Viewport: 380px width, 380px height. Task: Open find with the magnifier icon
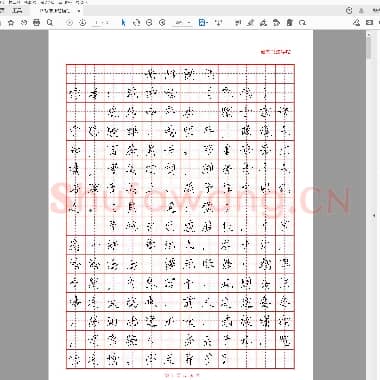(50, 23)
